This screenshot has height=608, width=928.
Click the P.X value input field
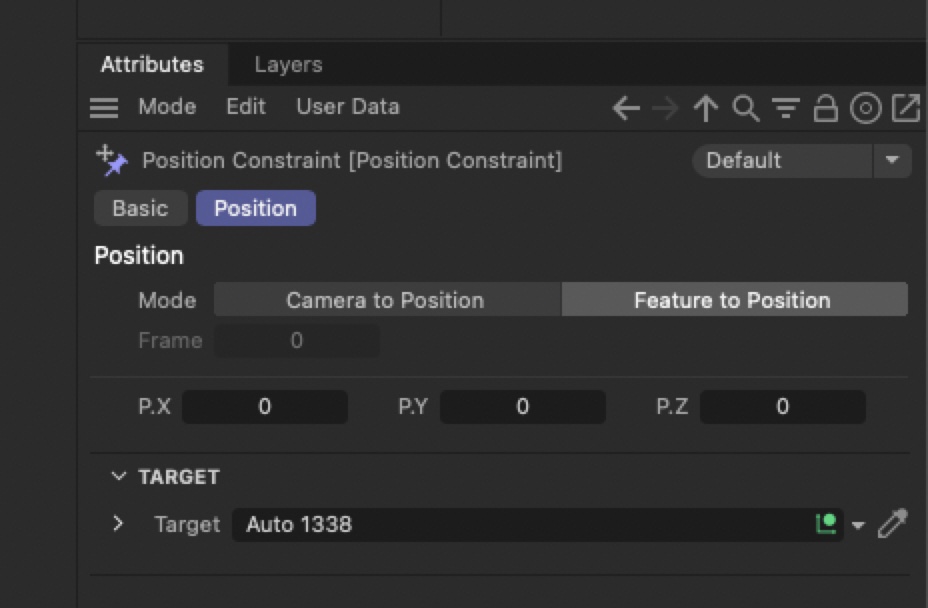(x=265, y=407)
